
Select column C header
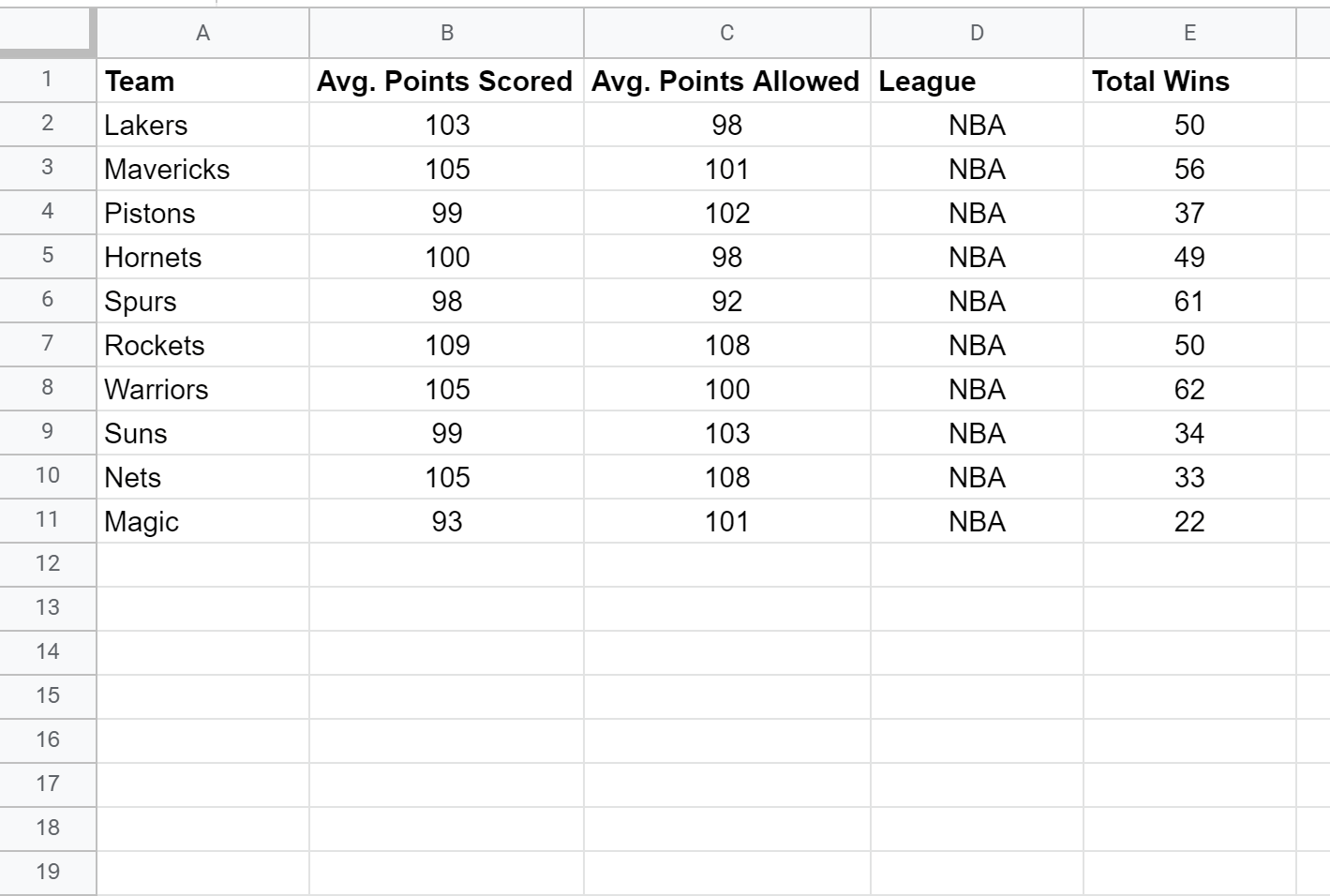pyautogui.click(x=725, y=33)
